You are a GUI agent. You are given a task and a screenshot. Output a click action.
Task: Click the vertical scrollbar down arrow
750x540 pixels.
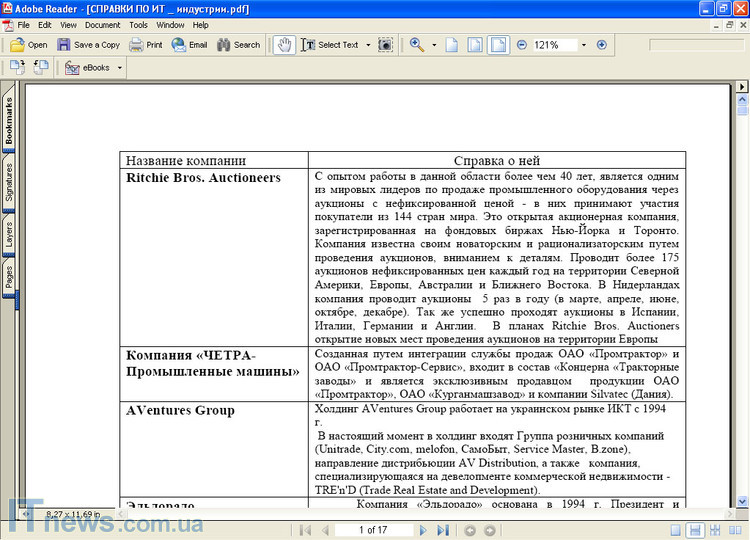click(x=742, y=502)
